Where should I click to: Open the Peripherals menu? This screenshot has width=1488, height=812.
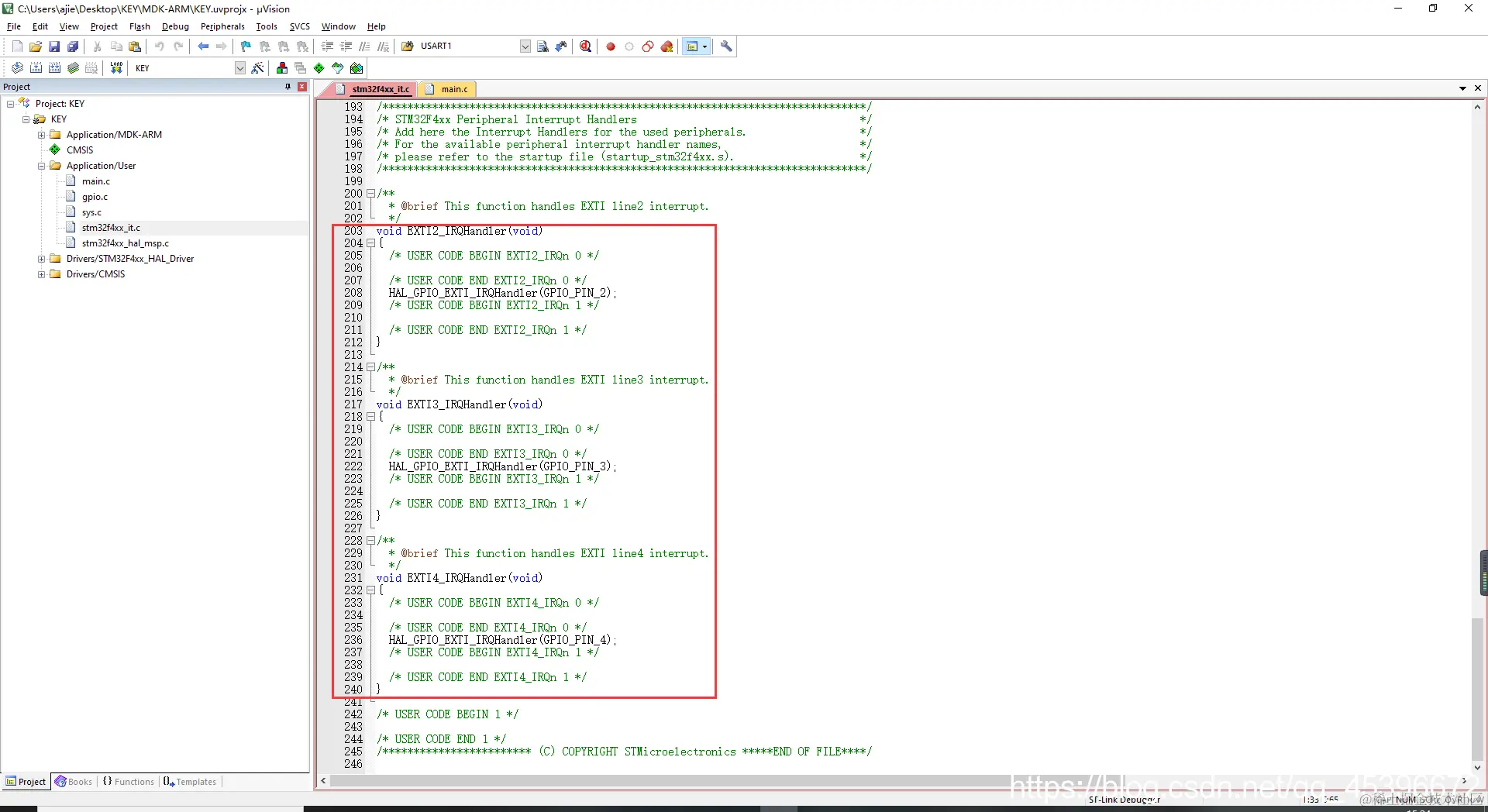coord(222,26)
